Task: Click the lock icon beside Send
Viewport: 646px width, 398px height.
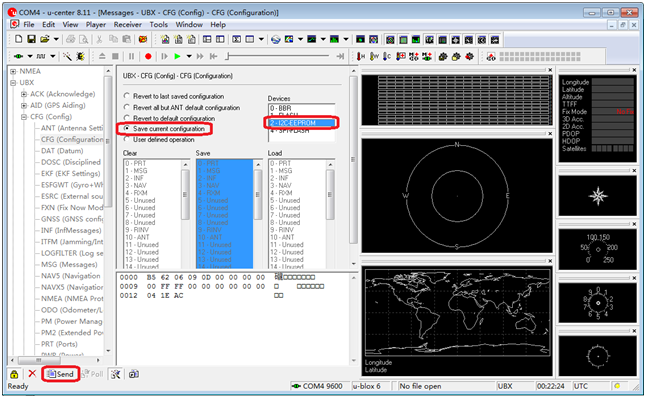Action: point(14,374)
